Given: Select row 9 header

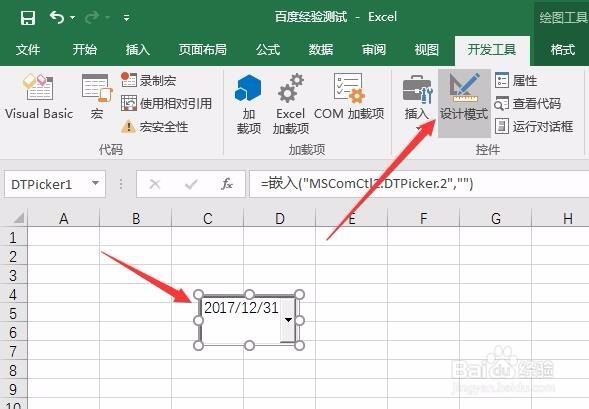Looking at the screenshot, I should 14,389.
